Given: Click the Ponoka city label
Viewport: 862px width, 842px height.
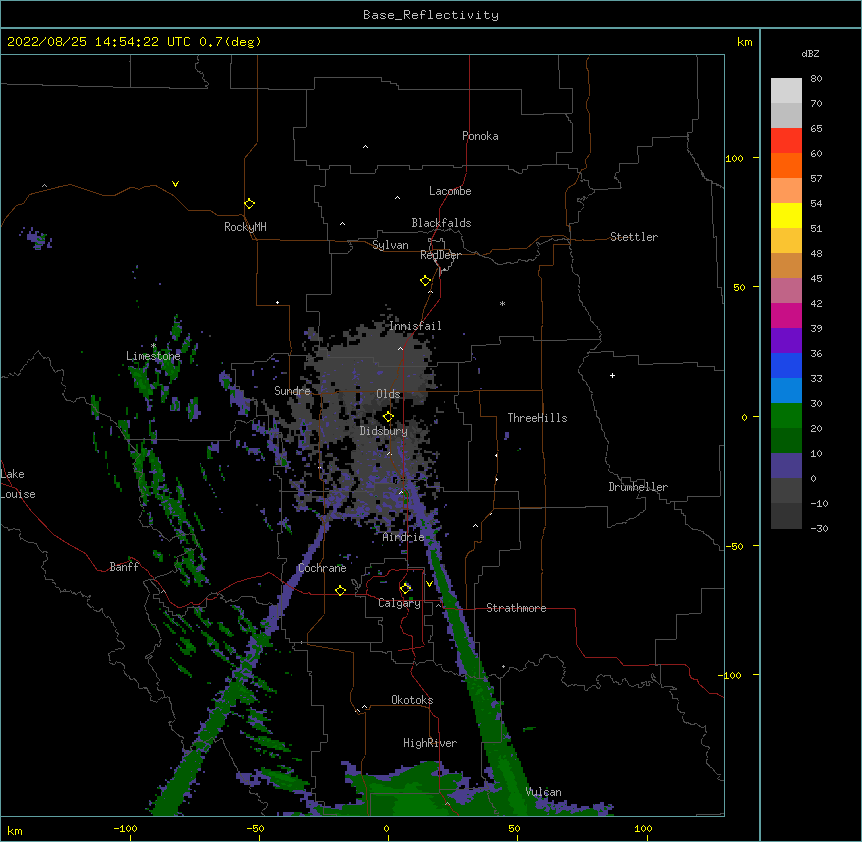Looking at the screenshot, I should coord(480,136).
